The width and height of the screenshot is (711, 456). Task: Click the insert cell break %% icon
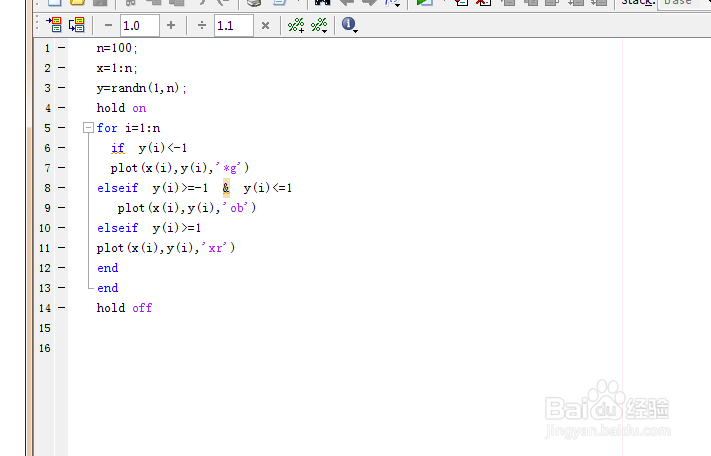pyautogui.click(x=296, y=25)
